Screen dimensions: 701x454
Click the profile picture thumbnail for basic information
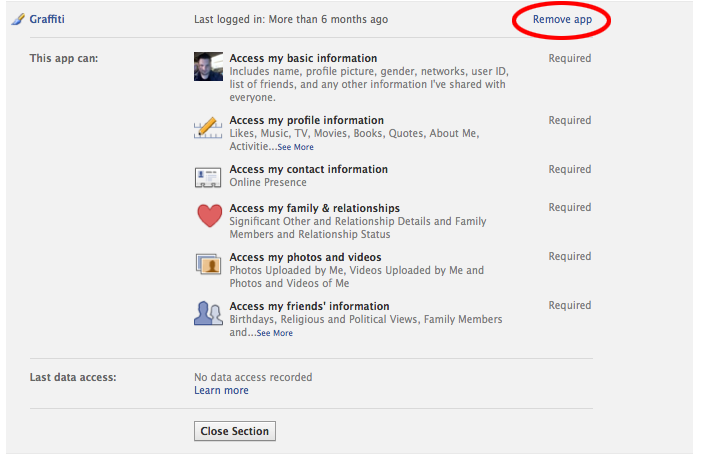[x=208, y=67]
